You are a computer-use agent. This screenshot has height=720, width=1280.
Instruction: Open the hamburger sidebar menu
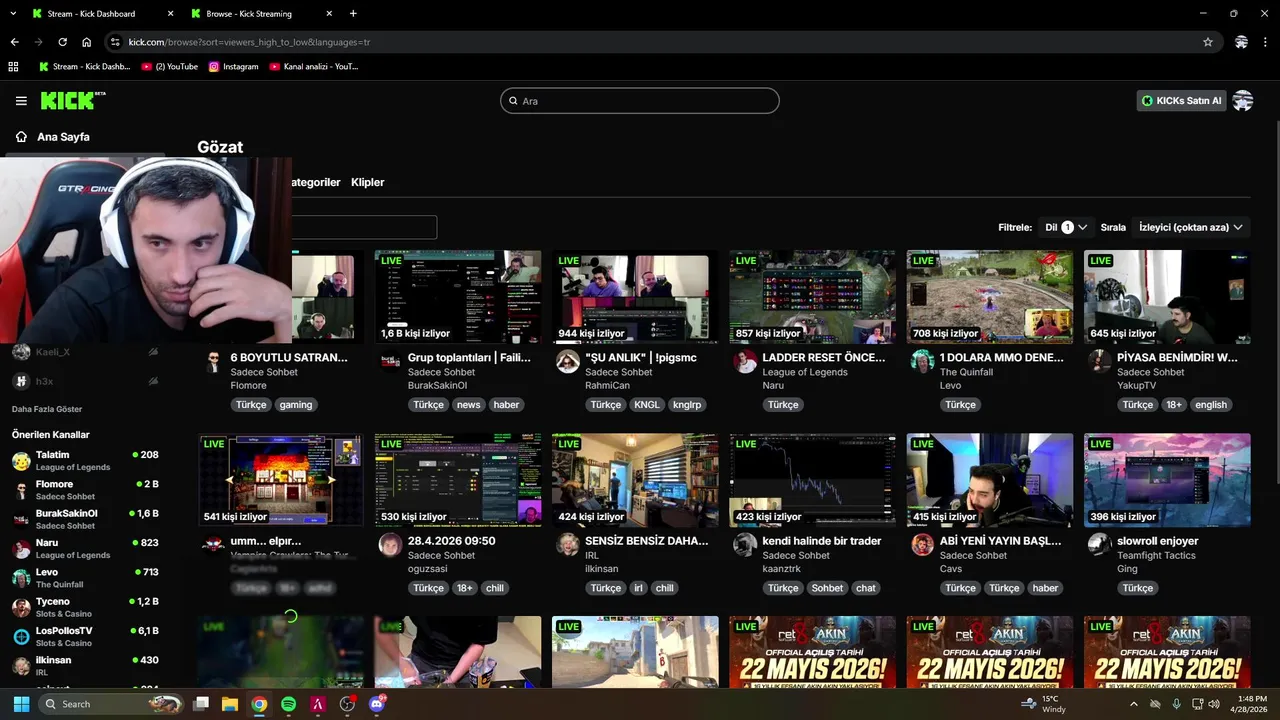coord(21,101)
